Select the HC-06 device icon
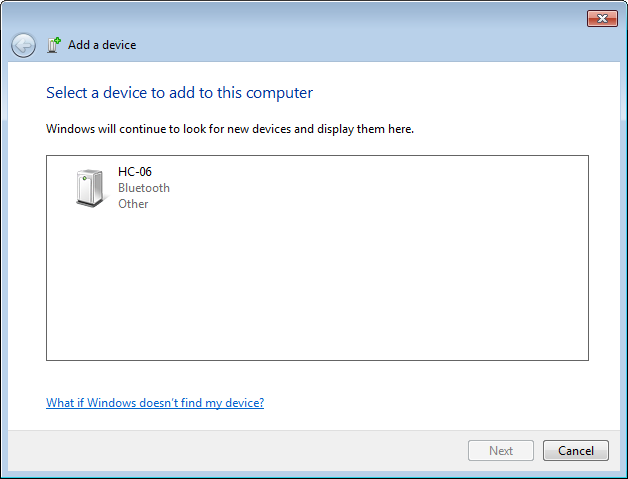Image resolution: width=628 pixels, height=479 pixels. (x=90, y=188)
